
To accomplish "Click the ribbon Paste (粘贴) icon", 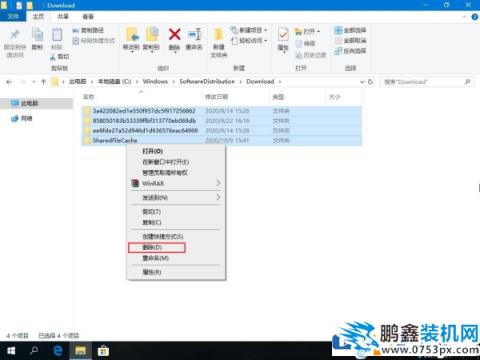I will pos(57,35).
